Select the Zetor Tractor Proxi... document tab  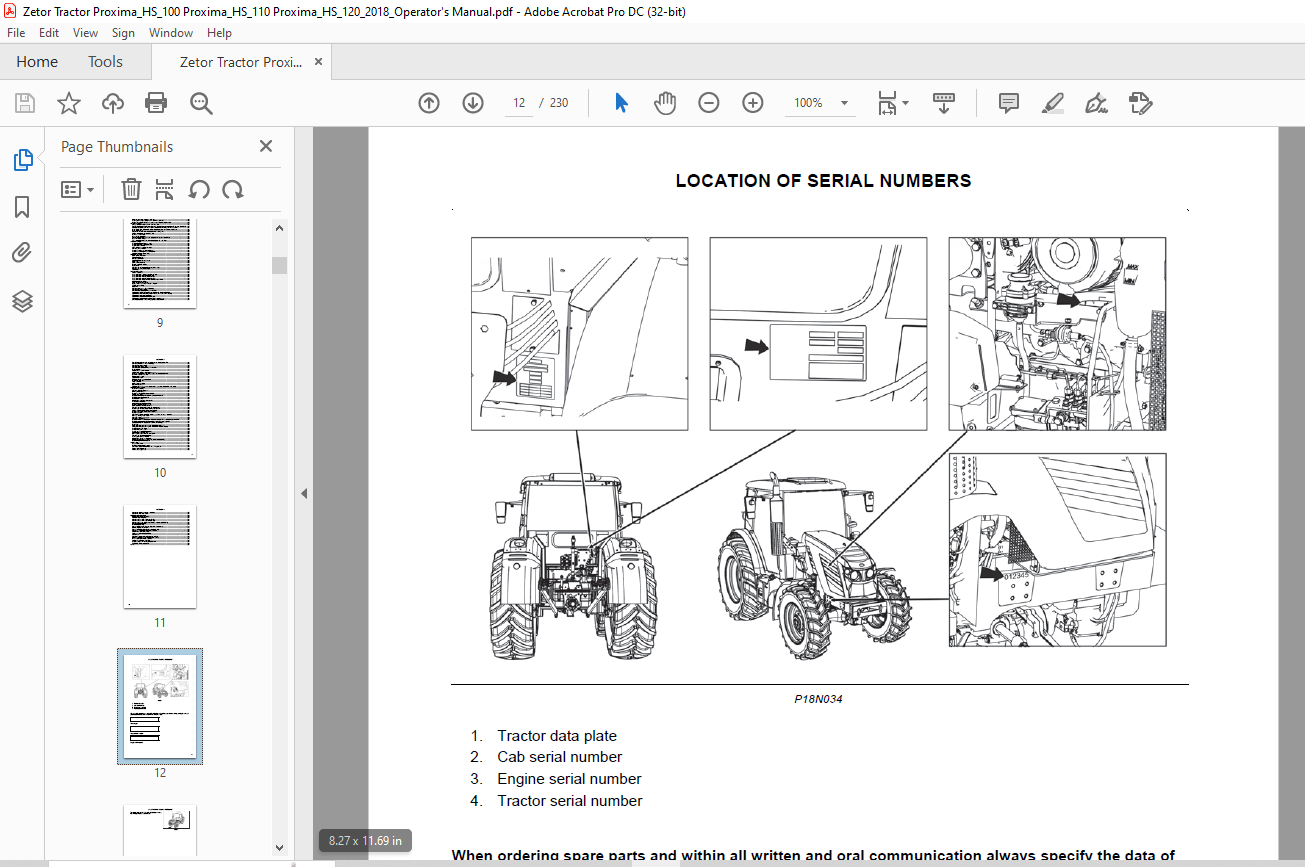241,62
